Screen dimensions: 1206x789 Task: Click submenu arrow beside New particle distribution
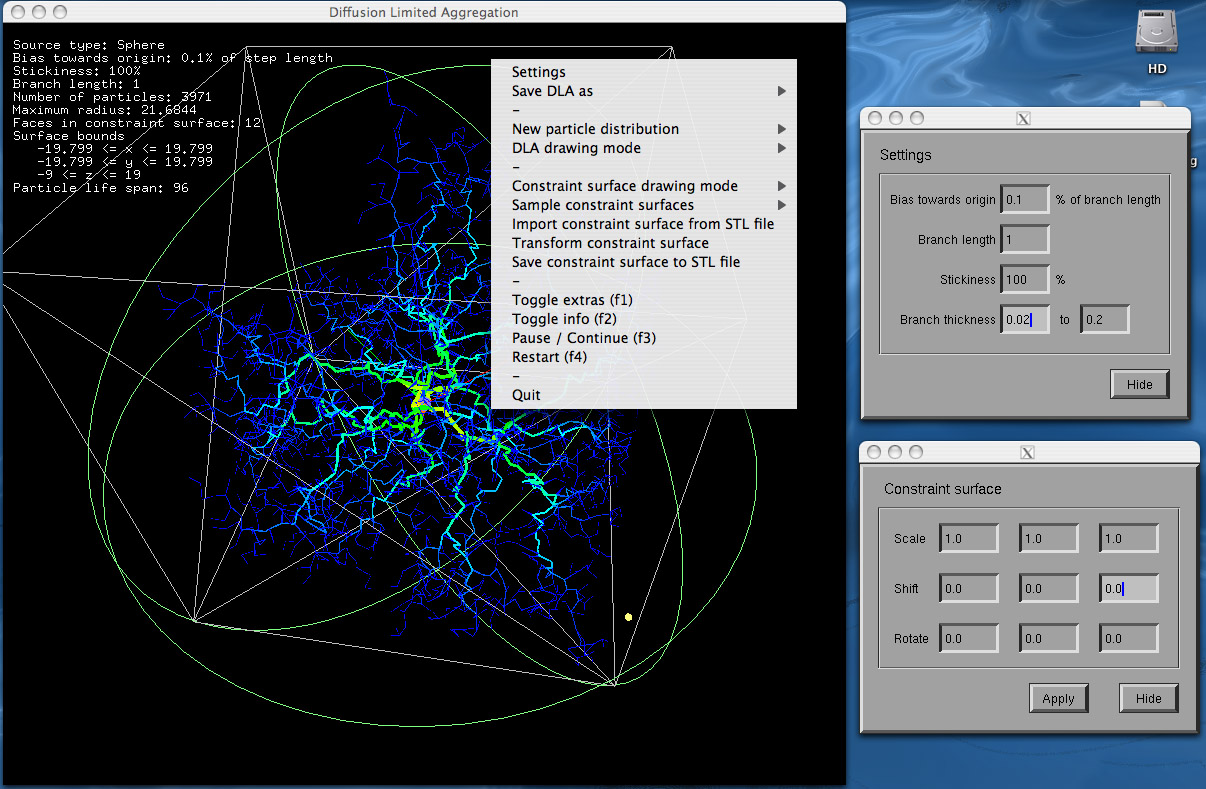(782, 129)
